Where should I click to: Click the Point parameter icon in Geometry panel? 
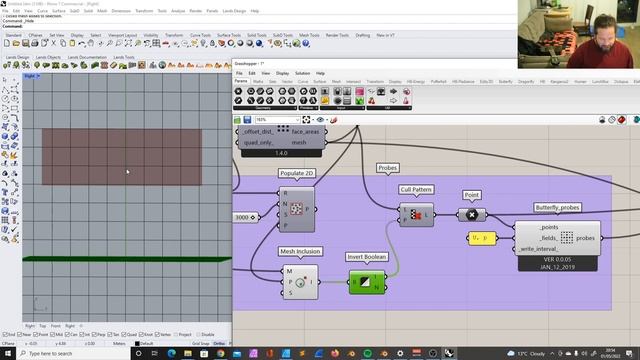point(238,91)
